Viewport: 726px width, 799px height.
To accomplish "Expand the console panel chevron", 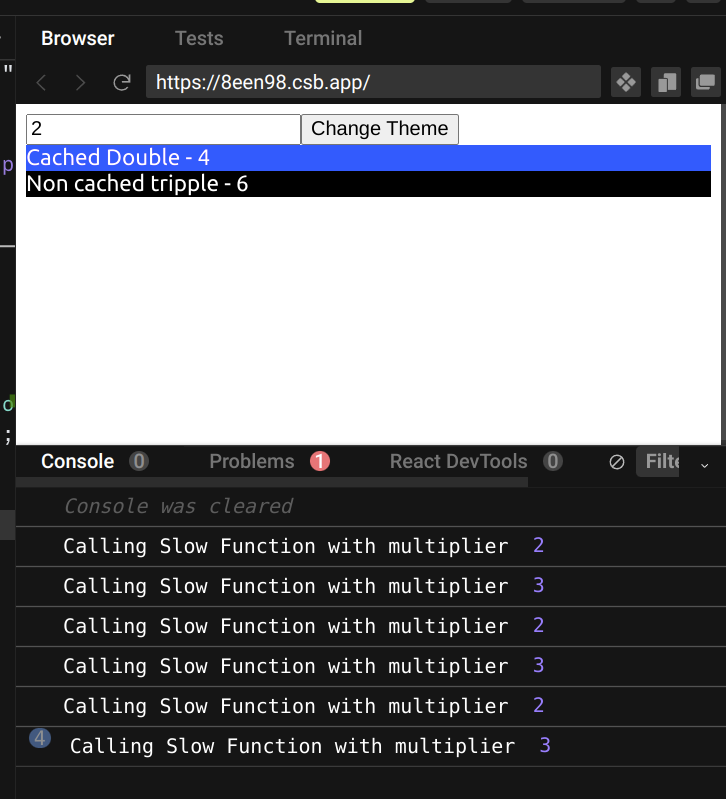I will pyautogui.click(x=705, y=465).
